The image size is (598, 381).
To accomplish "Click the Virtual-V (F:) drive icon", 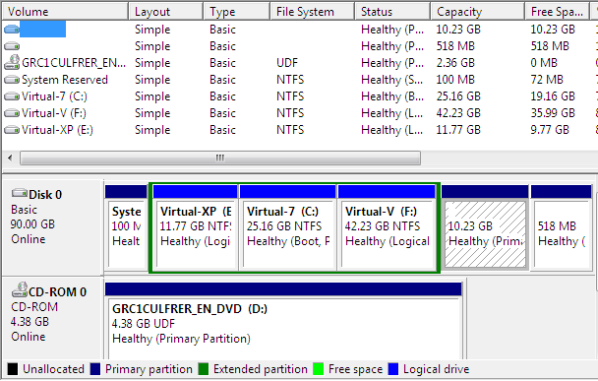I will click(12, 113).
